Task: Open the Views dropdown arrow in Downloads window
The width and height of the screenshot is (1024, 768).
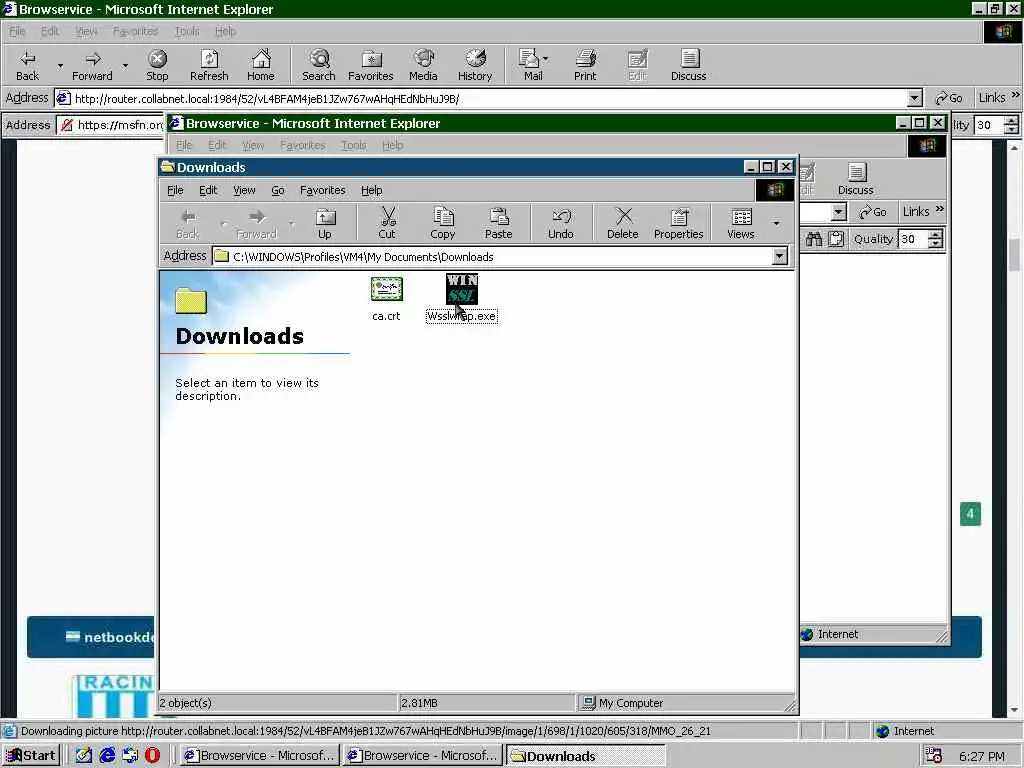Action: 776,223
